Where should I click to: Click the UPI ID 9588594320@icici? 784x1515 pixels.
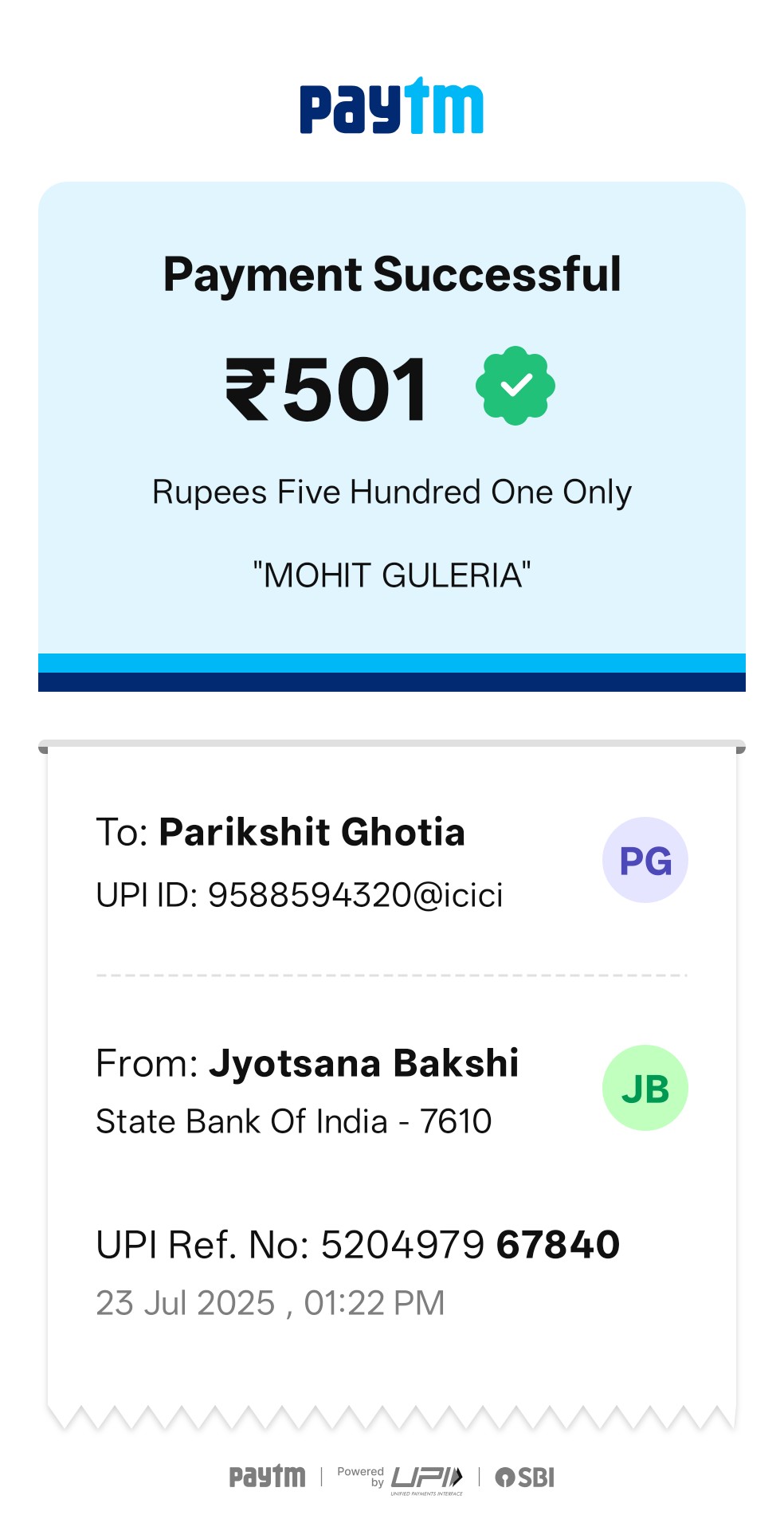(300, 895)
